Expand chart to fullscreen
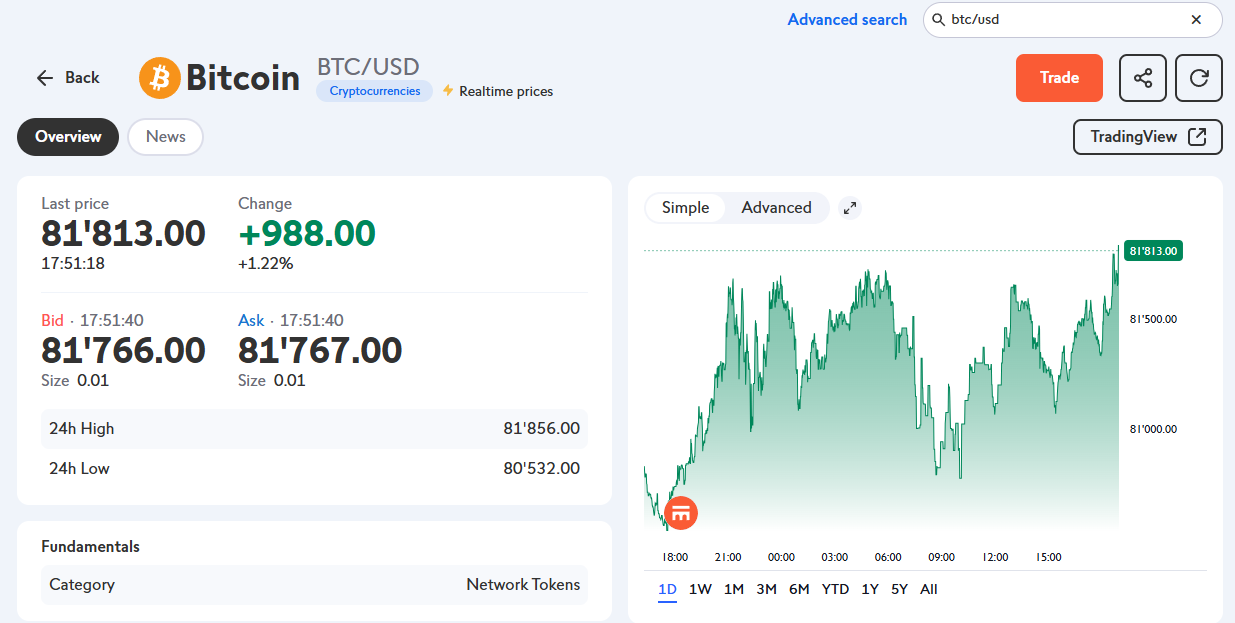 [850, 208]
